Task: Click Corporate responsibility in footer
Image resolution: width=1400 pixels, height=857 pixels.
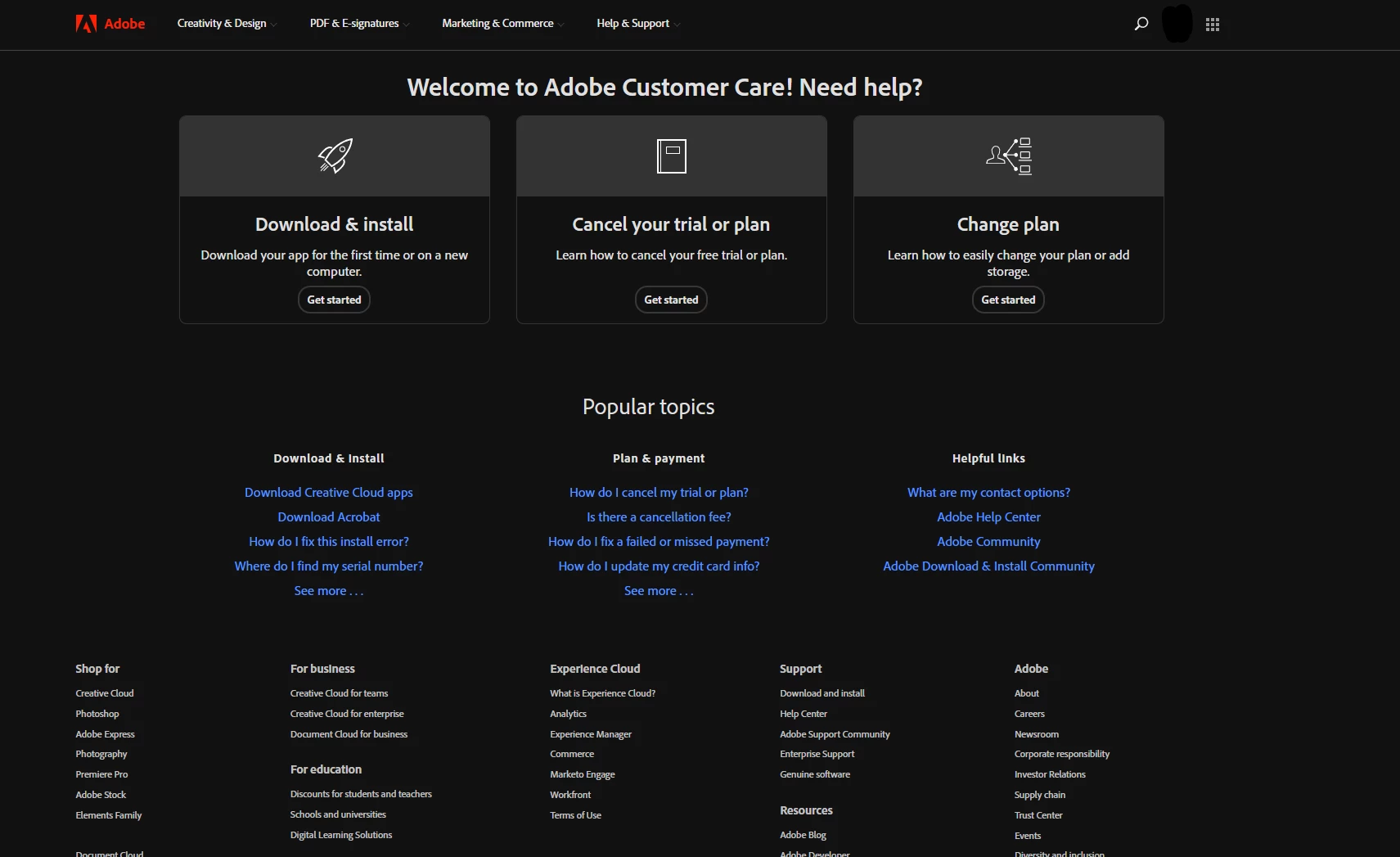Action: click(x=1062, y=754)
